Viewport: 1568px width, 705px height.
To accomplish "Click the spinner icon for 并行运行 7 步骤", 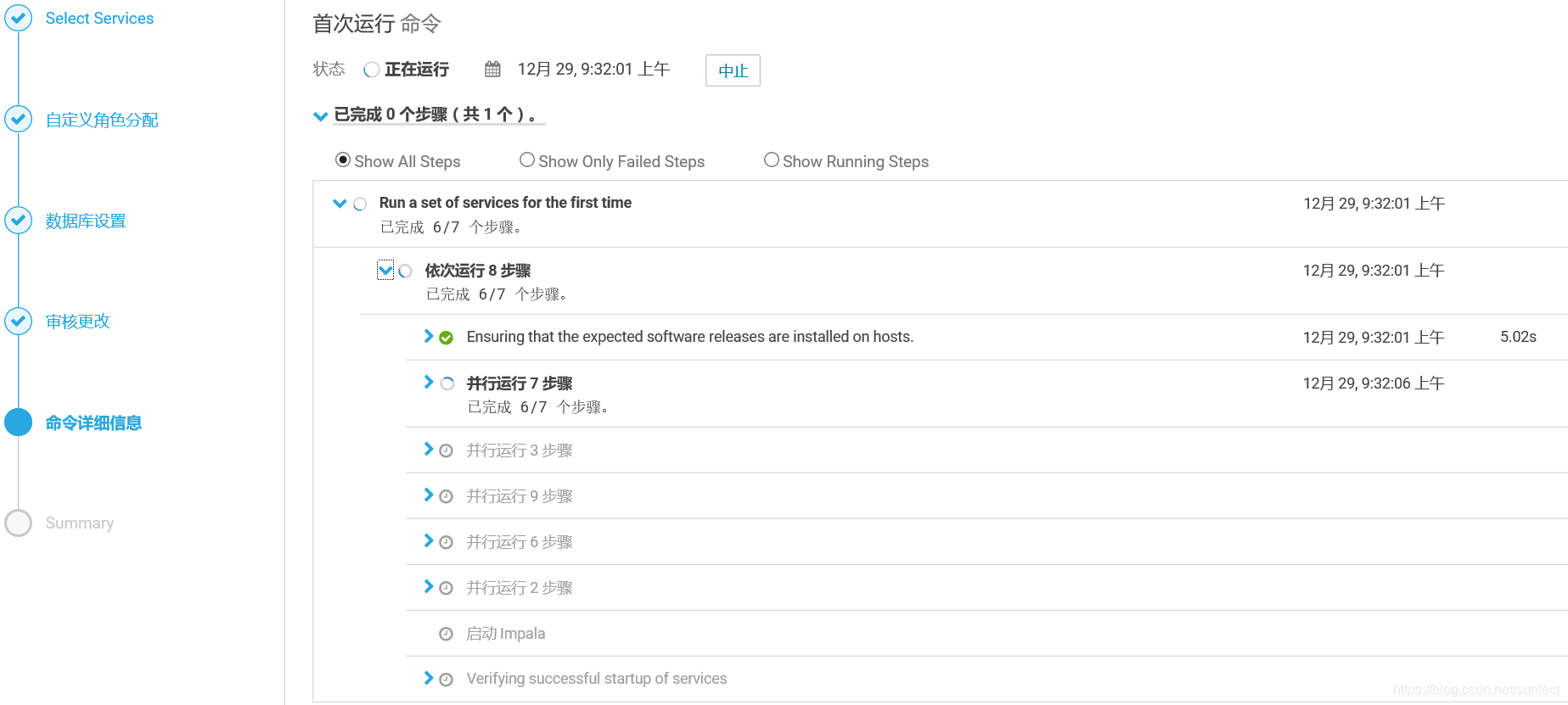I will pyautogui.click(x=447, y=383).
